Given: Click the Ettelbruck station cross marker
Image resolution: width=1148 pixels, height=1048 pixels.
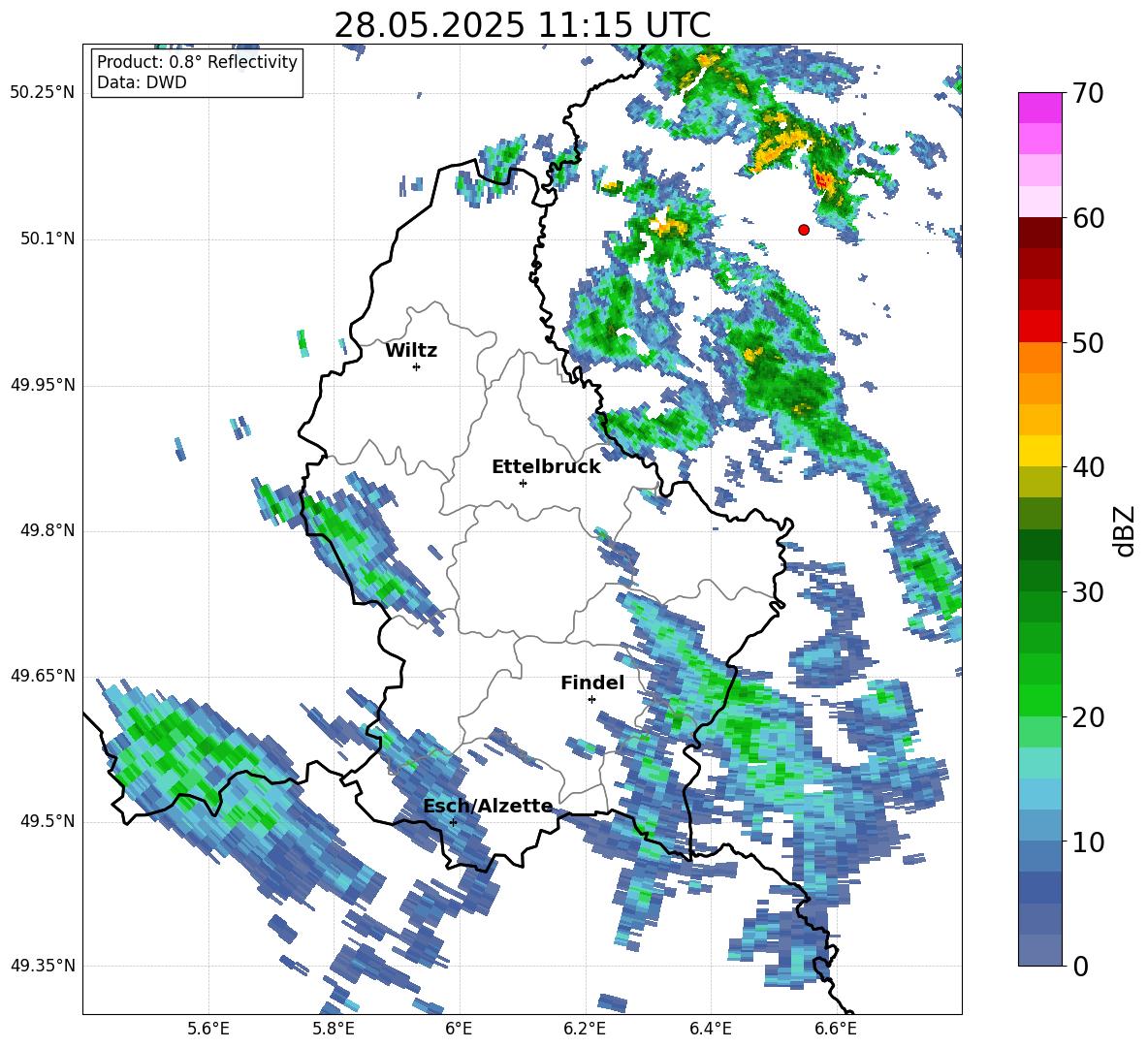Looking at the screenshot, I should coord(523,483).
